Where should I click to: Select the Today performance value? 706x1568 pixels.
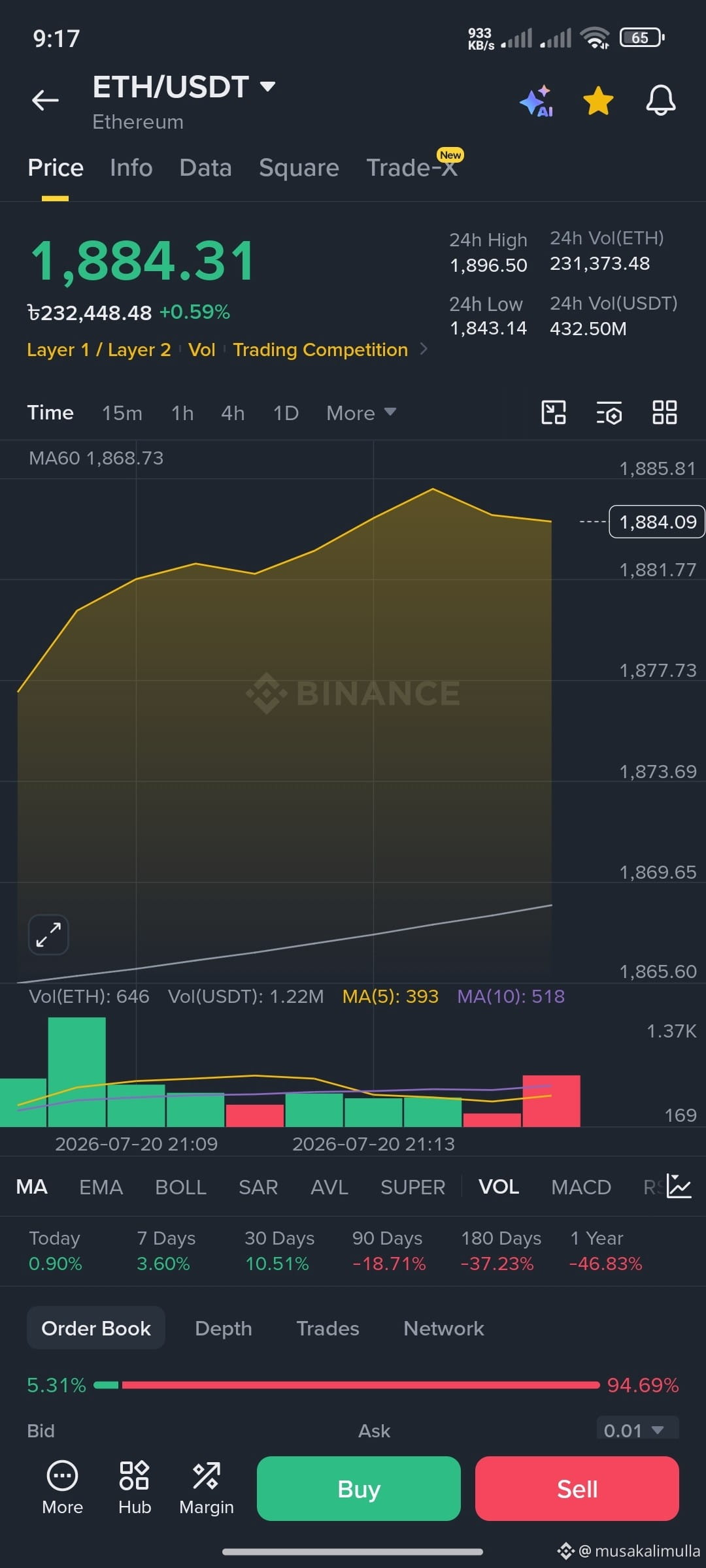56,1264
